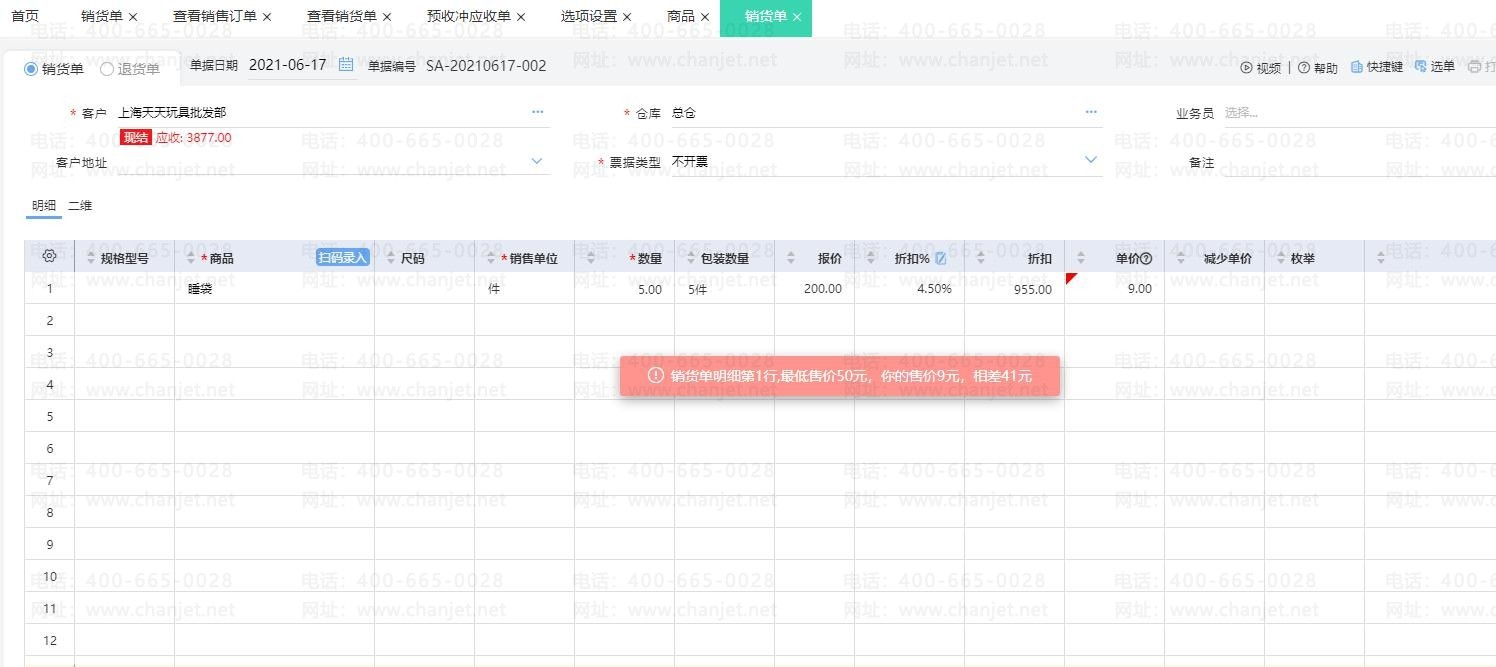This screenshot has width=1496, height=667.
Task: Expand the 票据类型 dropdown
Action: coord(1091,160)
